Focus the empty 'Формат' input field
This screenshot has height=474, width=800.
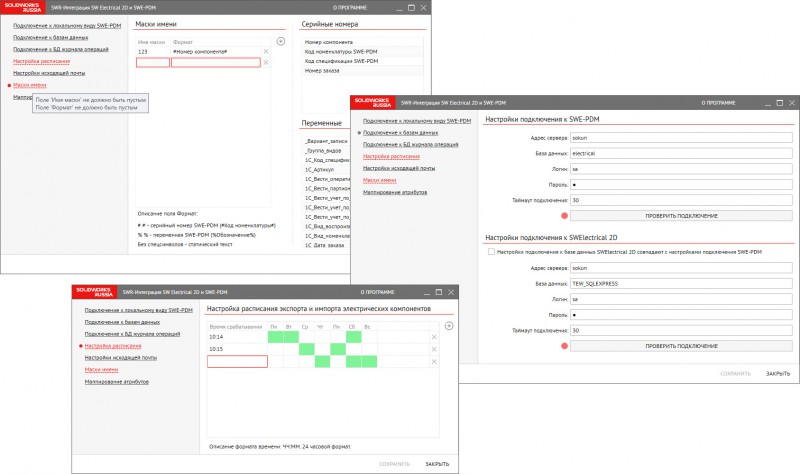216,62
